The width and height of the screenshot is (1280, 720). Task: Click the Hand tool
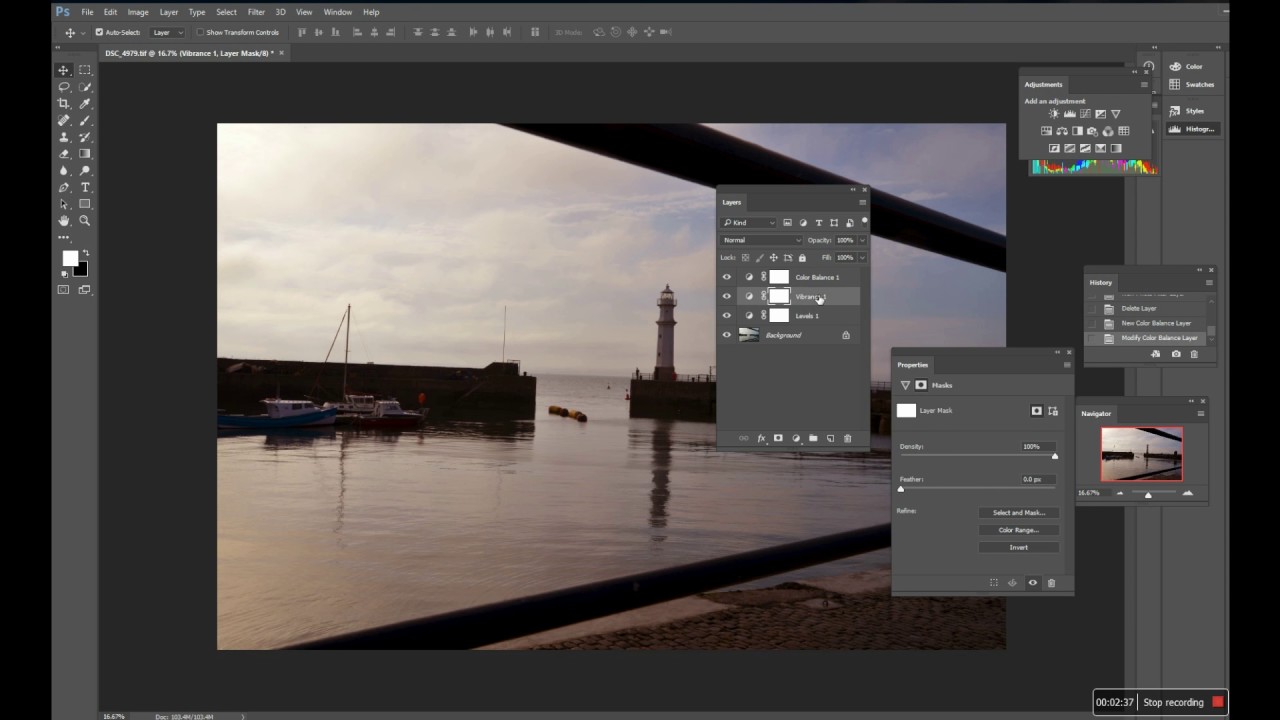64,220
